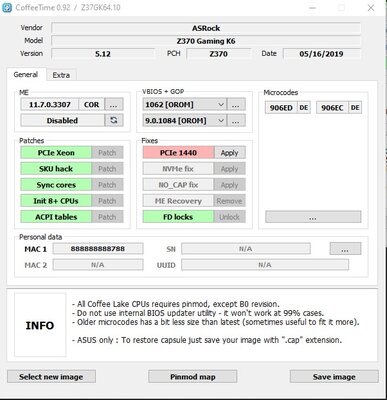Click the Microcodes panel bottom ellipsis button
The image size is (387, 400).
313,217
